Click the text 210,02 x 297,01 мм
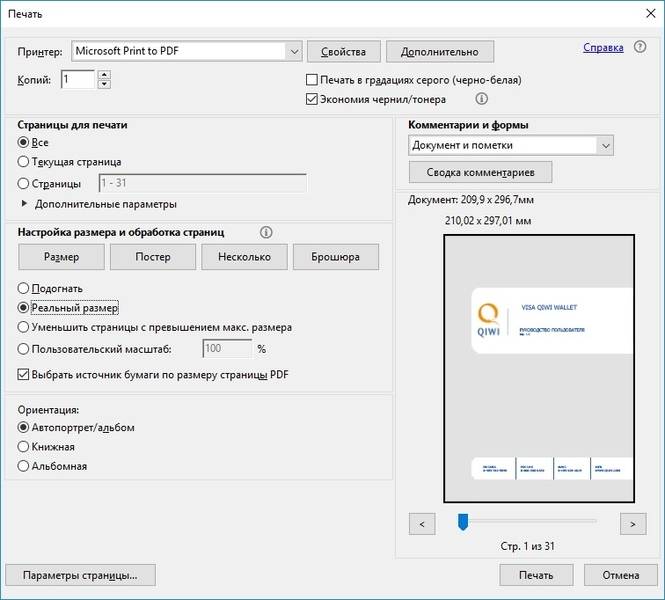665x600 pixels. [x=488, y=220]
